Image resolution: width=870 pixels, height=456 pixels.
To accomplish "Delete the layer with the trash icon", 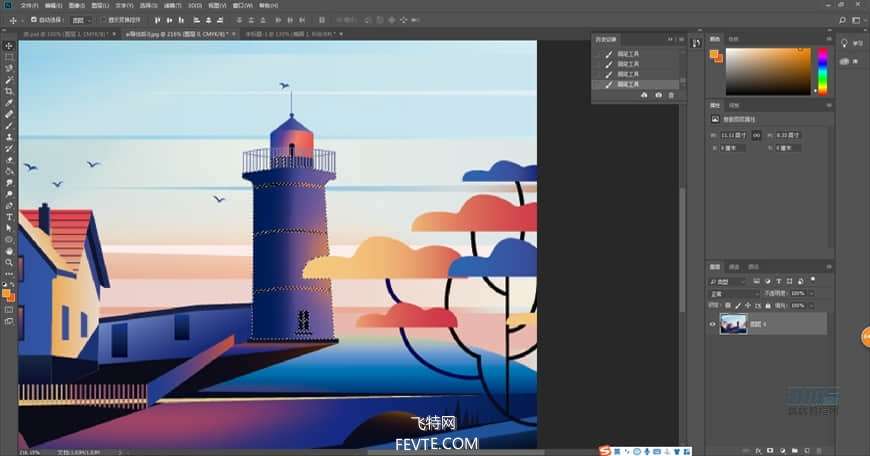I will tap(819, 450).
